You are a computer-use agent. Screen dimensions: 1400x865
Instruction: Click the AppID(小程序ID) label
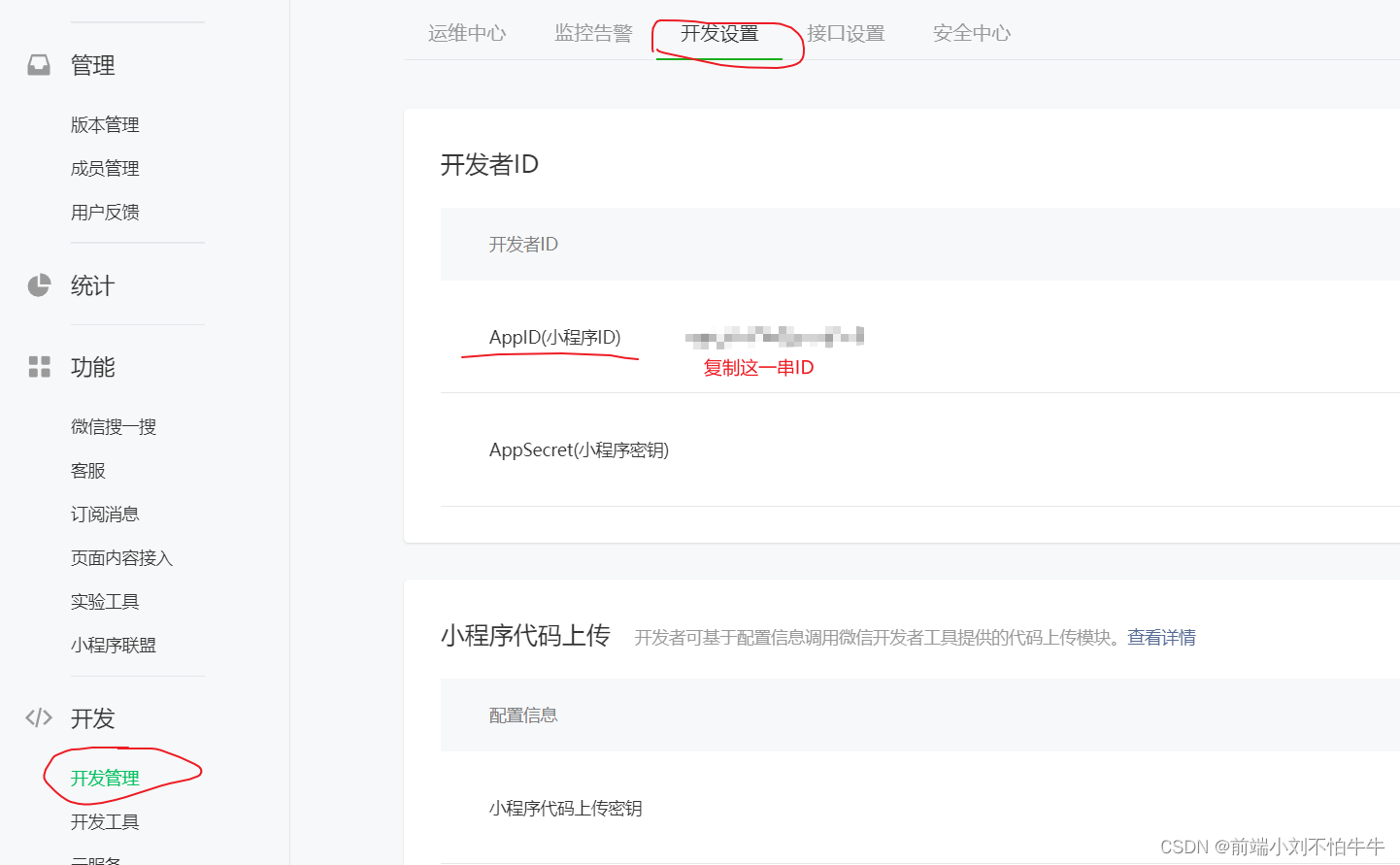[554, 337]
